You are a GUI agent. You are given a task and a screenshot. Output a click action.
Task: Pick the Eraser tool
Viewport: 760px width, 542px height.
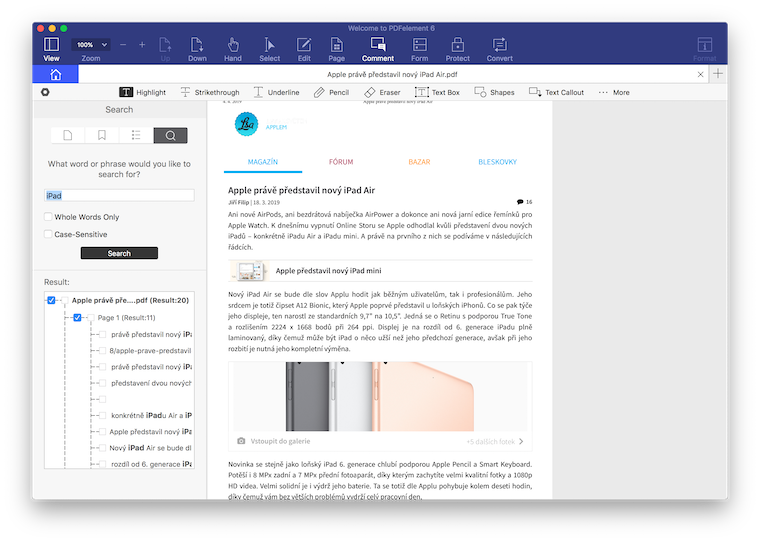tap(382, 92)
